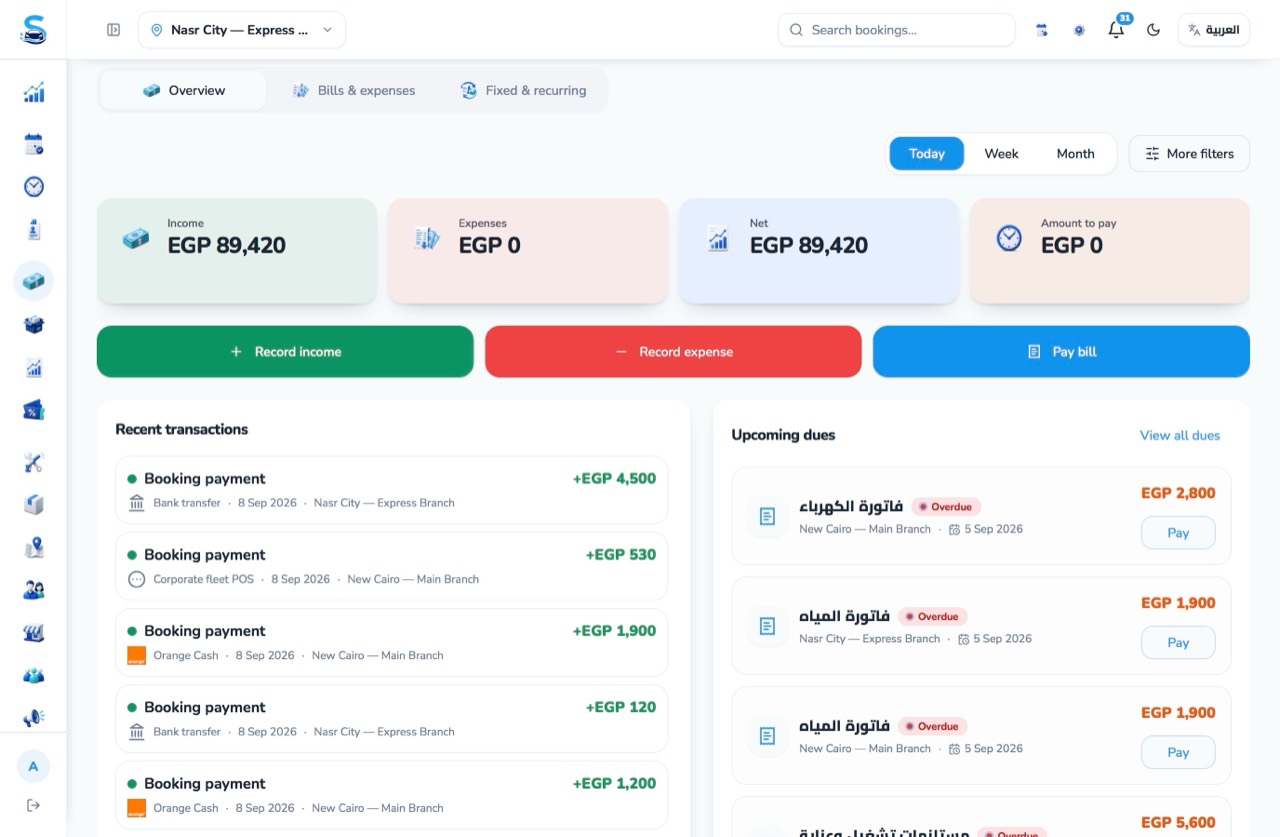This screenshot has width=1280, height=837.
Task: Switch to Fixed & recurring tab
Action: (523, 90)
